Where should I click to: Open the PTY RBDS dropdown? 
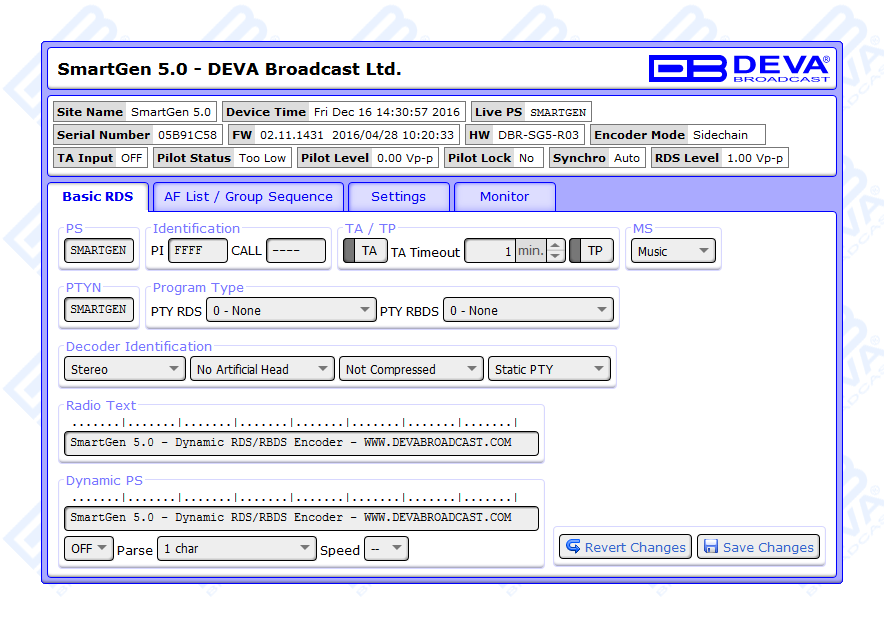point(527,310)
